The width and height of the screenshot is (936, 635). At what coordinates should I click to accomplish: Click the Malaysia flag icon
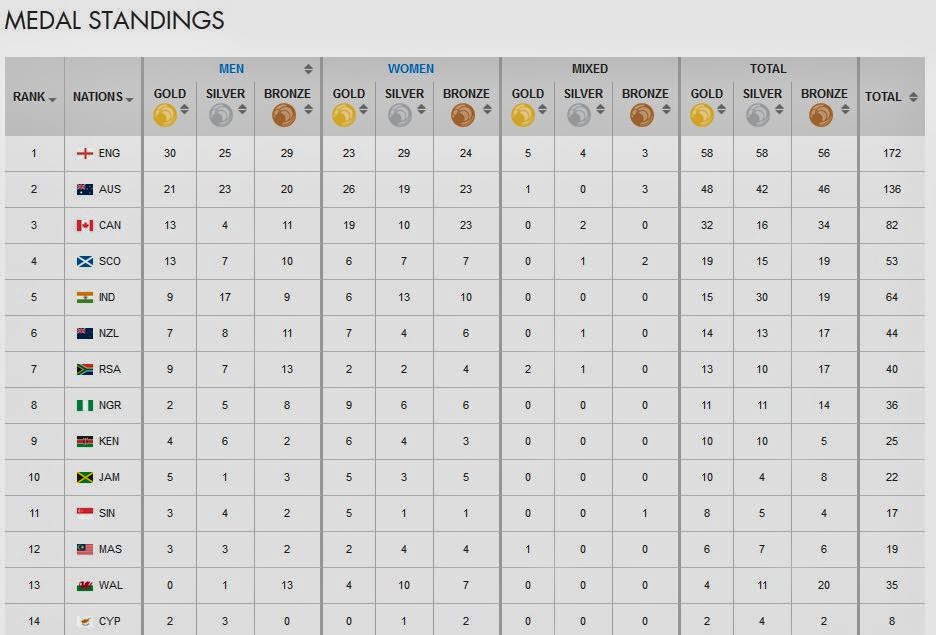point(85,549)
